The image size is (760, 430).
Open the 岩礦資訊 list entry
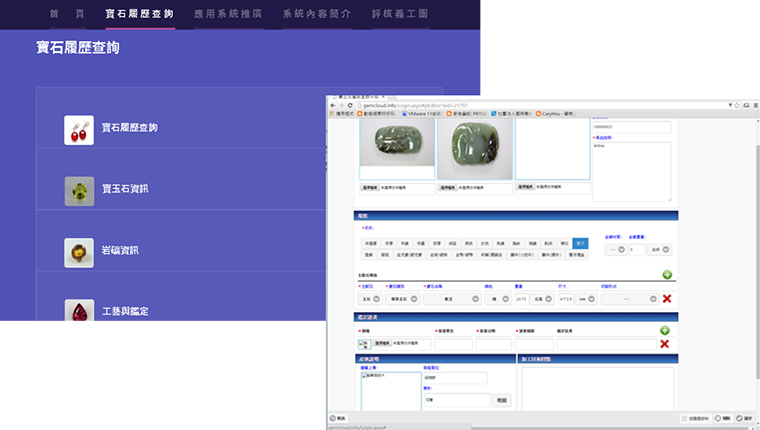[x=120, y=250]
